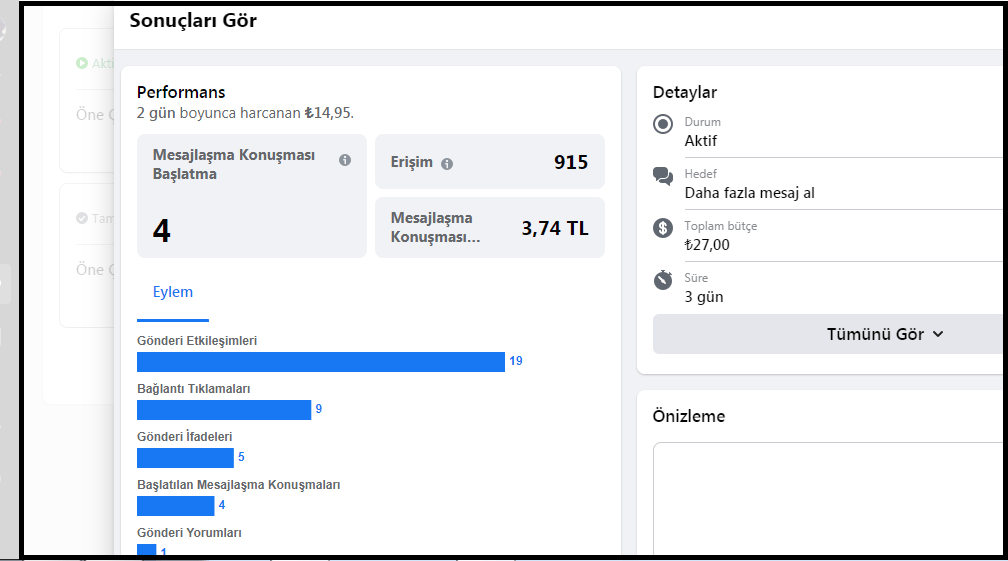Click the spent amount text ₺14,95
1008x561 pixels.
tap(328, 113)
